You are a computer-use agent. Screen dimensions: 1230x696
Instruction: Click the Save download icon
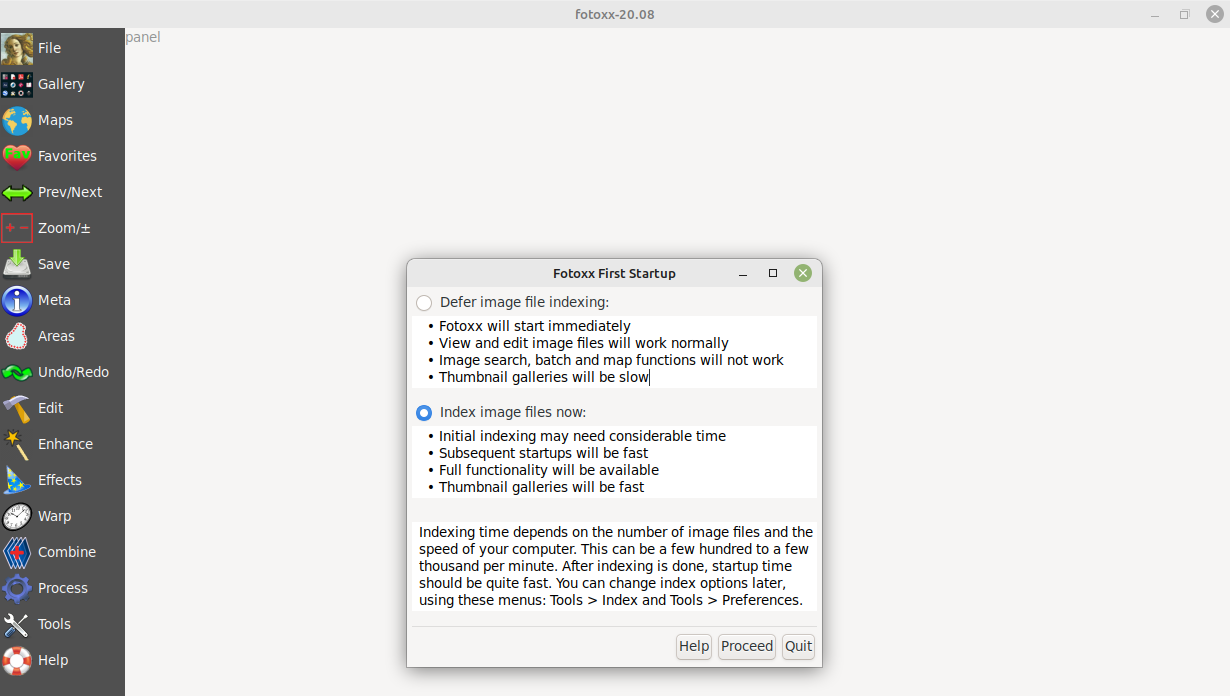(x=17, y=264)
